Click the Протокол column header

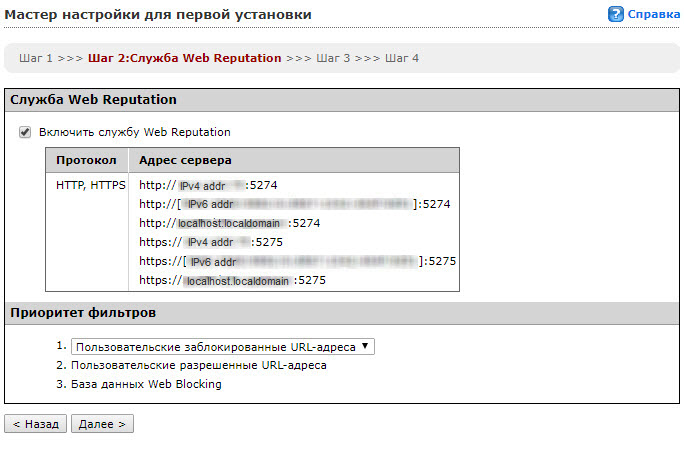[87, 160]
